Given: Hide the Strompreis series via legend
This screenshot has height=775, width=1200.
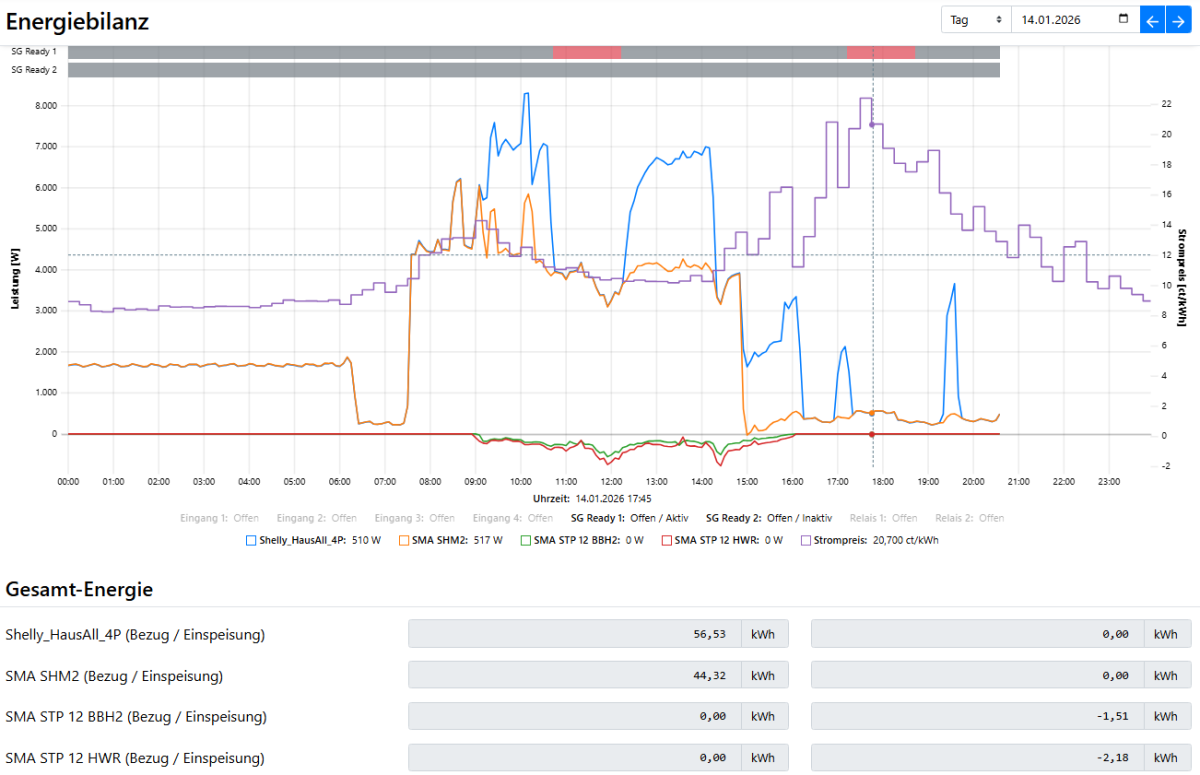Looking at the screenshot, I should [806, 540].
